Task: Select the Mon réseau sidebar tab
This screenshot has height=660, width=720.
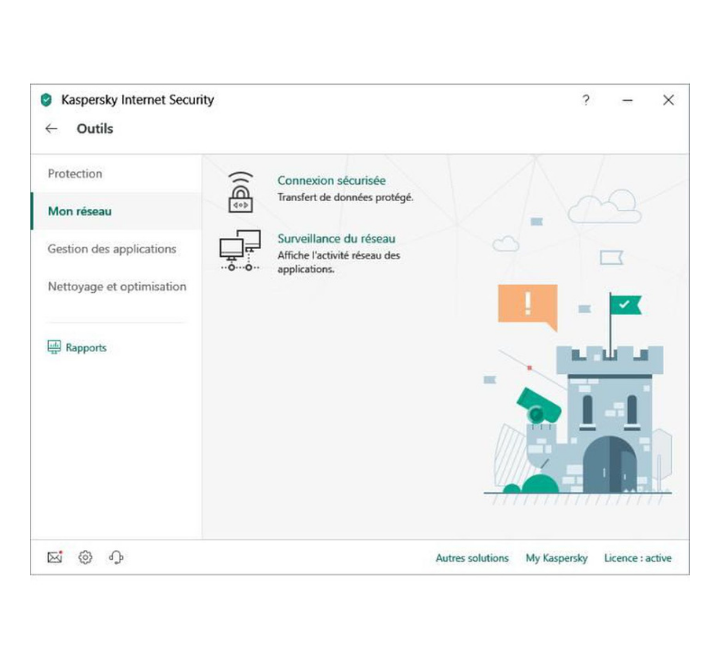Action: [x=80, y=211]
